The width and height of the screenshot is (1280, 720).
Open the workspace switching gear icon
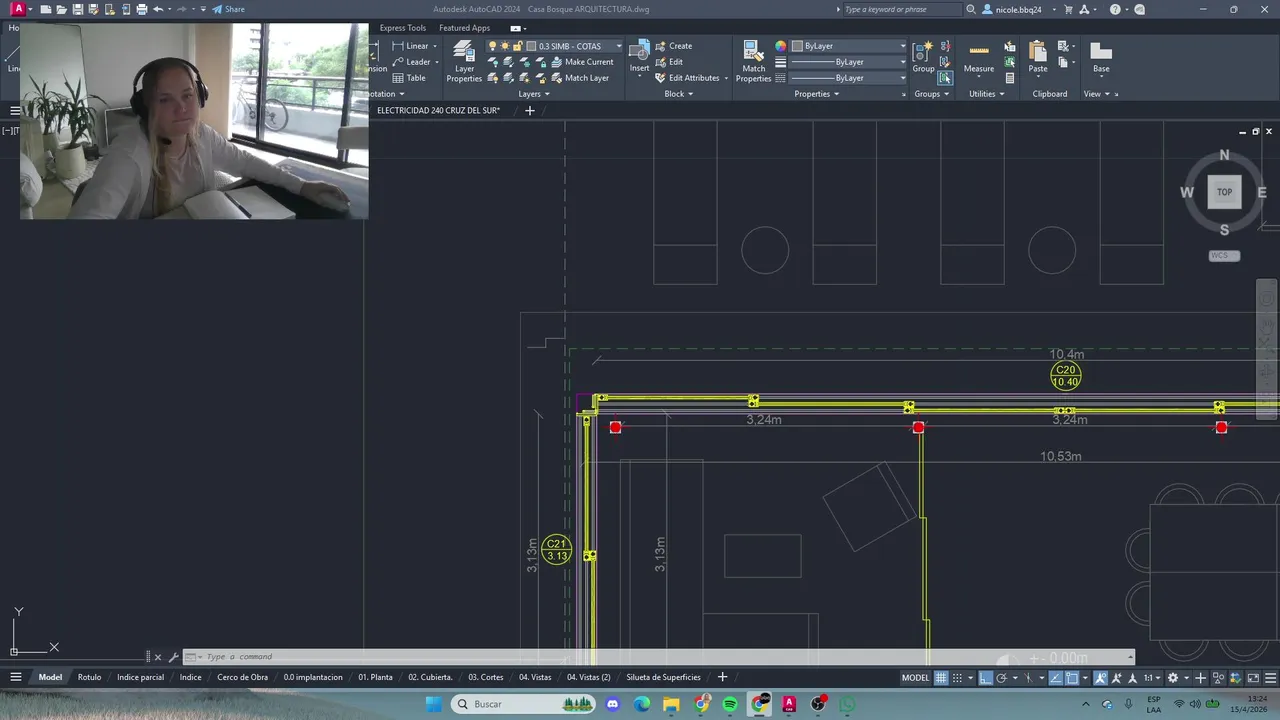pyautogui.click(x=1173, y=678)
